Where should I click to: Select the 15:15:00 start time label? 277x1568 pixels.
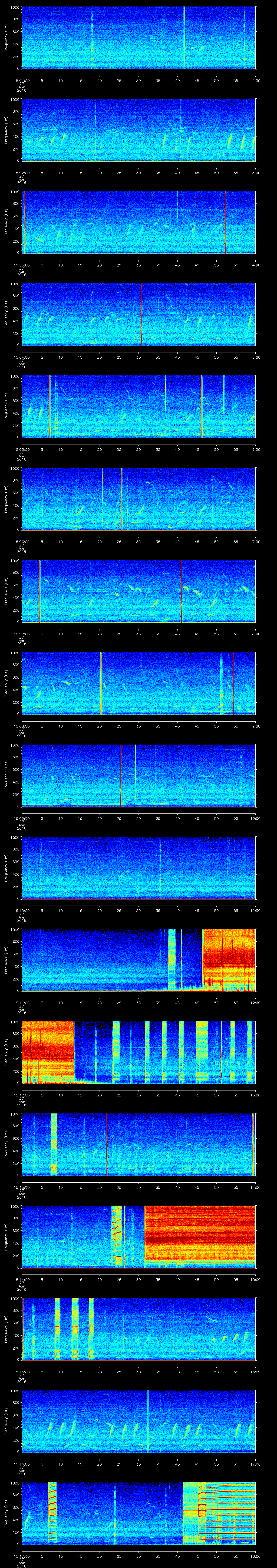tap(21, 1373)
